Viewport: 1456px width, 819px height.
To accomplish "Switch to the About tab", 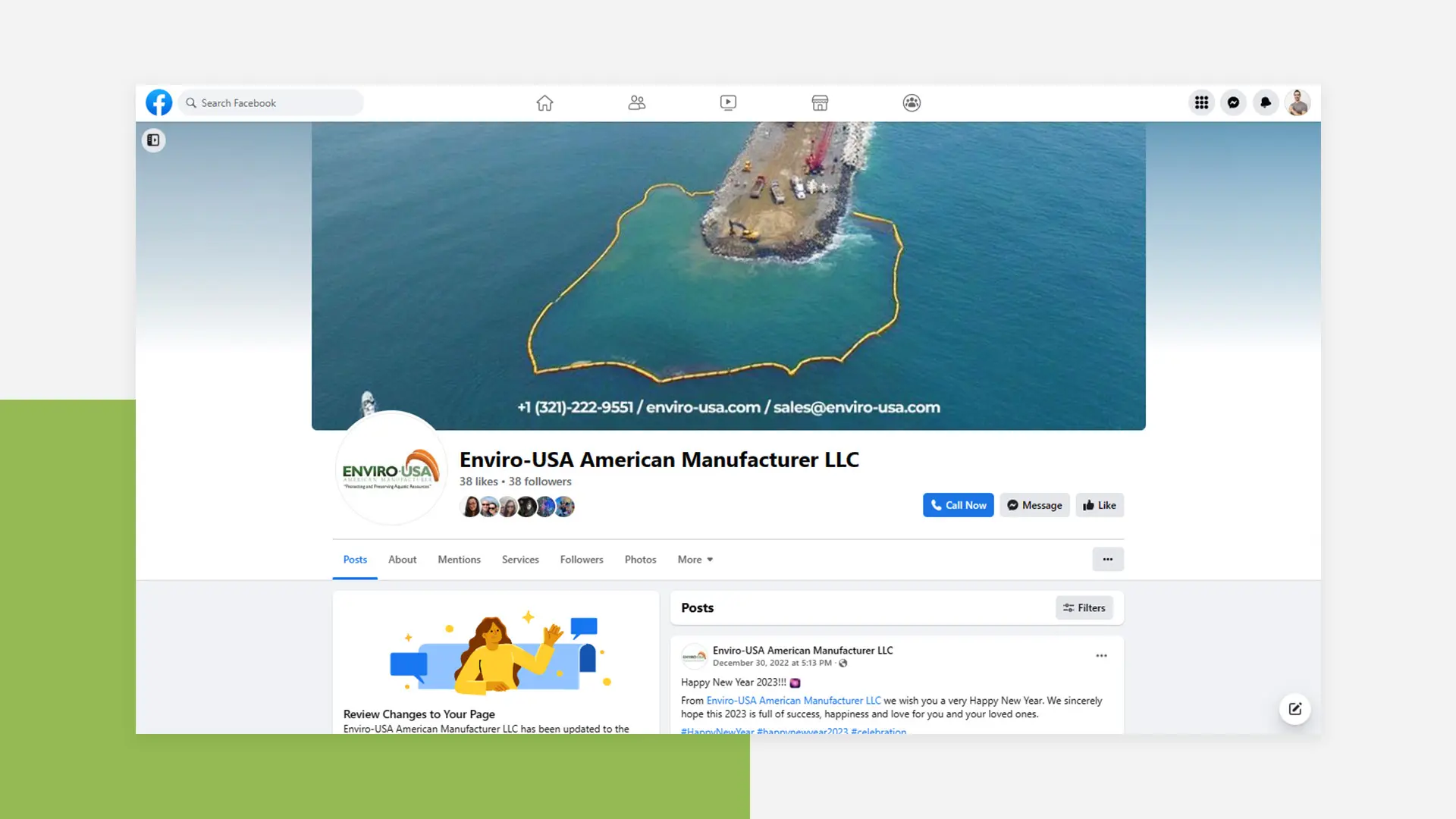I will pos(402,560).
